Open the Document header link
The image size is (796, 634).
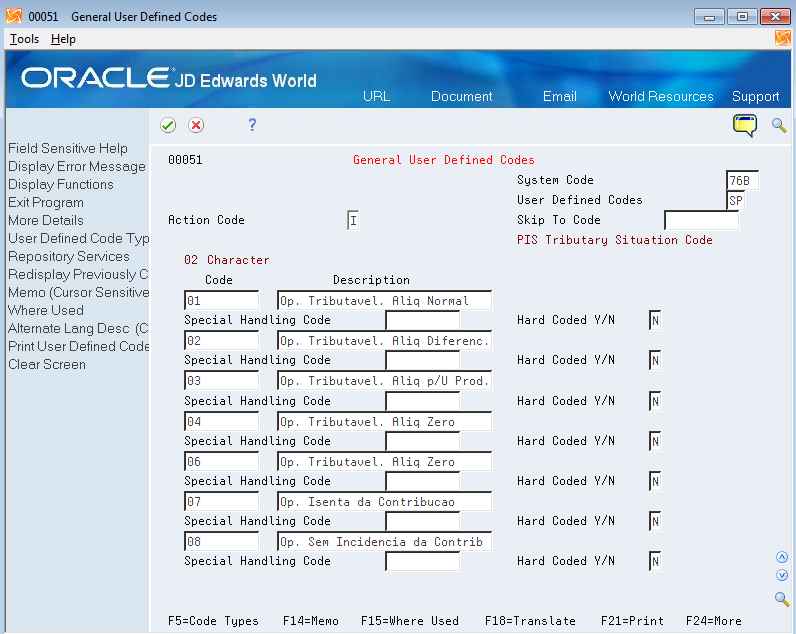point(461,96)
